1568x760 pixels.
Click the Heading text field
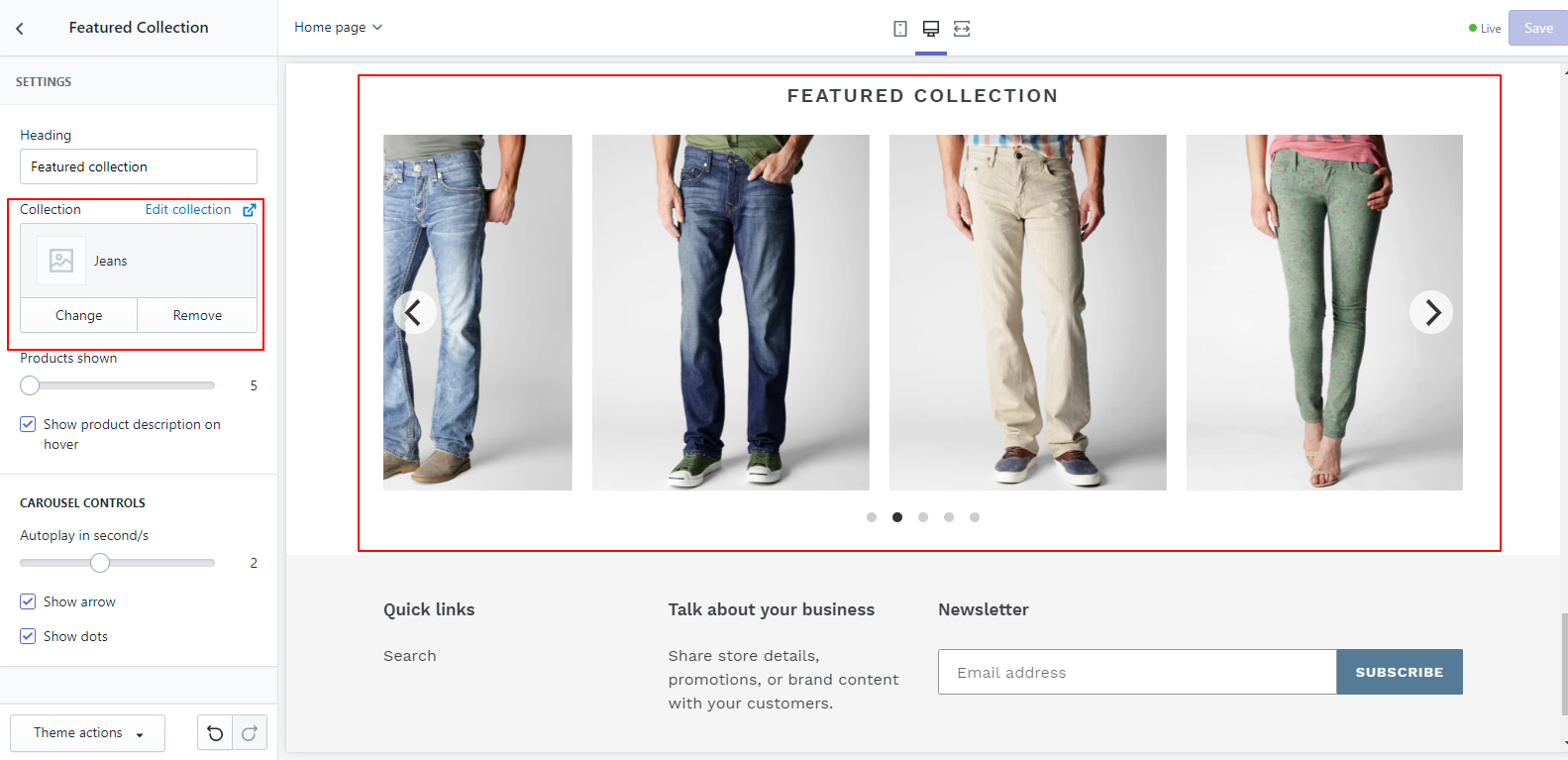139,166
